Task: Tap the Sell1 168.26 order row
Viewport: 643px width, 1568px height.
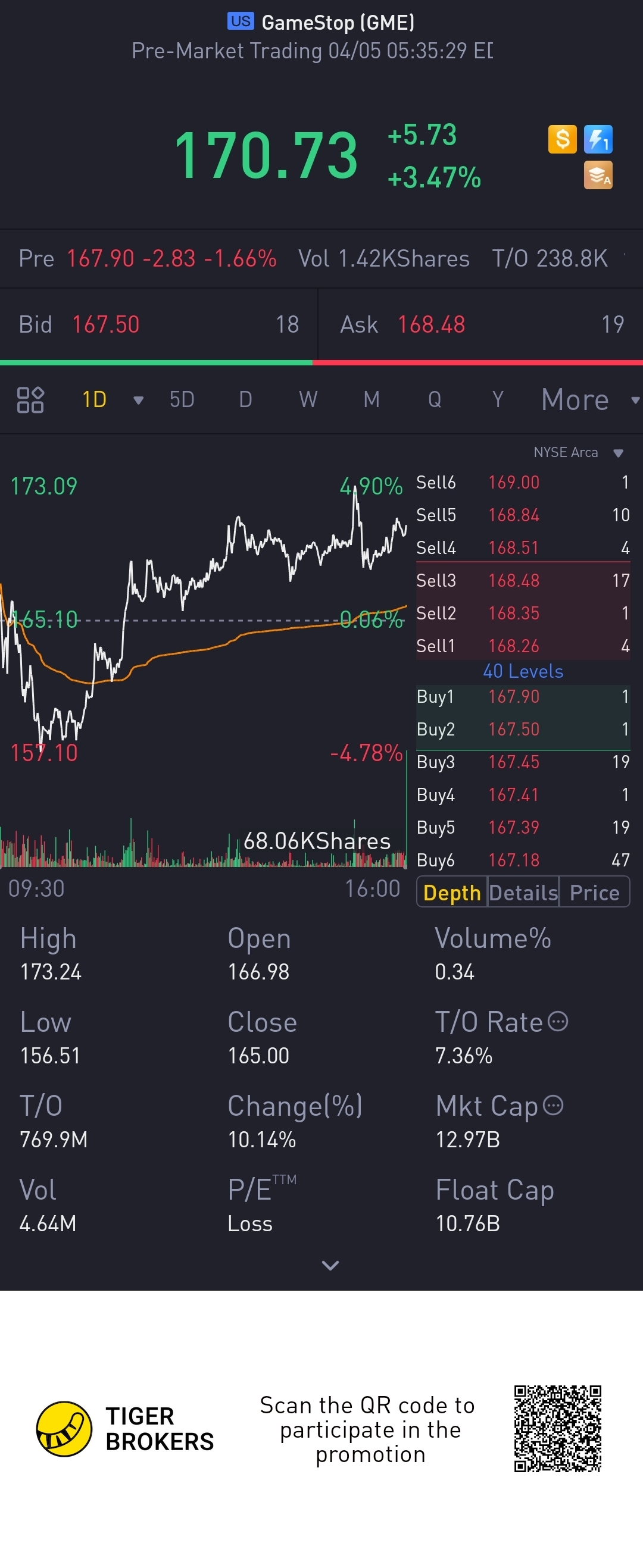Action: click(x=523, y=646)
